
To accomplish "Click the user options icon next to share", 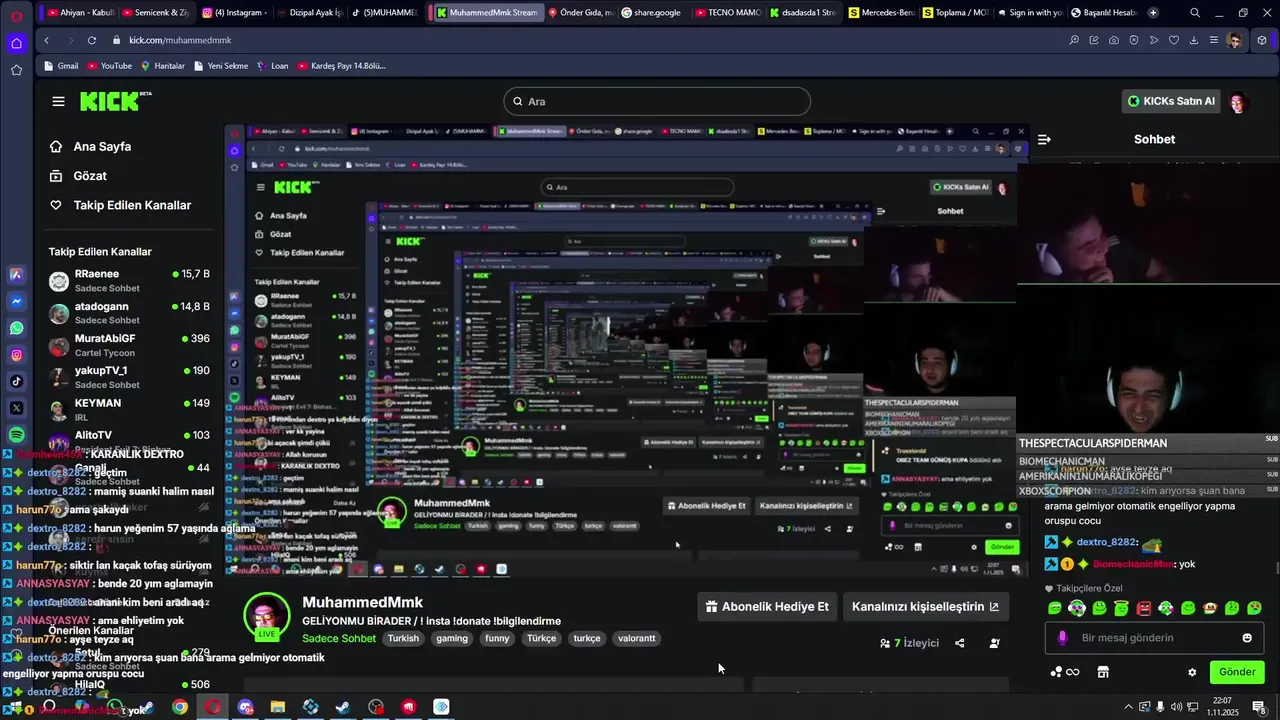I will click(994, 643).
